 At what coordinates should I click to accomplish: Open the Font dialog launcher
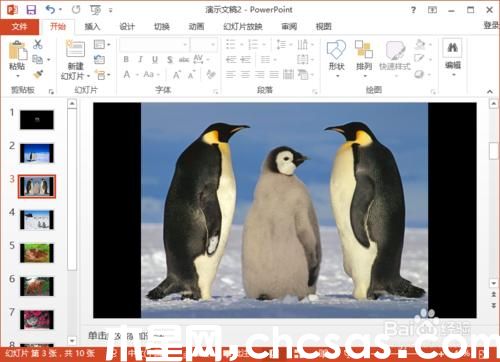[215, 91]
